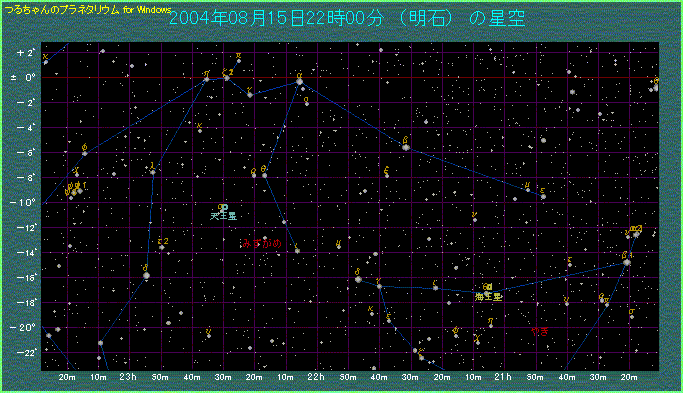
Task: Select the bright β star near the -6° line
Action: (x=406, y=147)
